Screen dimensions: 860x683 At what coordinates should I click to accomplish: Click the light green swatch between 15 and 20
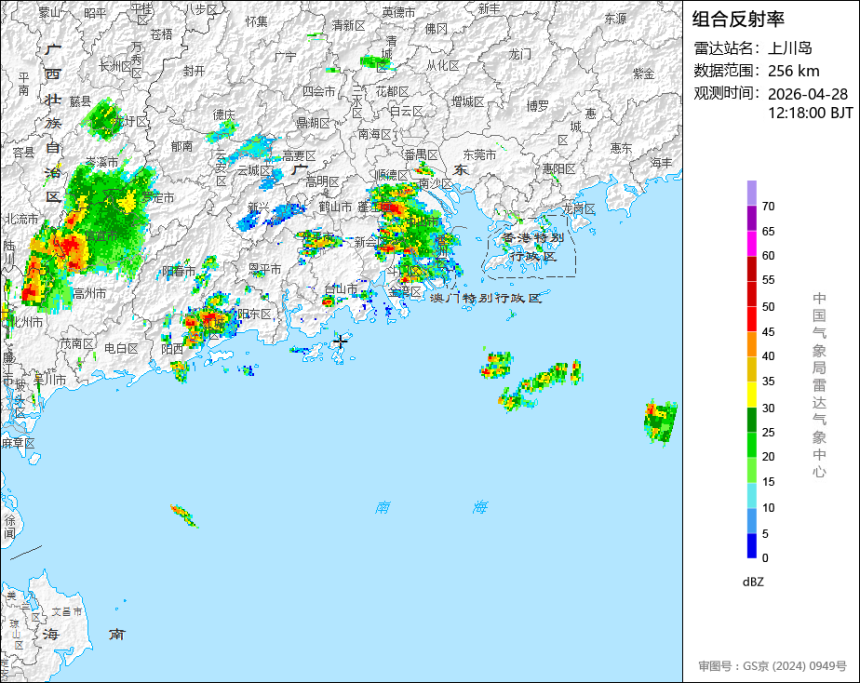(x=751, y=470)
